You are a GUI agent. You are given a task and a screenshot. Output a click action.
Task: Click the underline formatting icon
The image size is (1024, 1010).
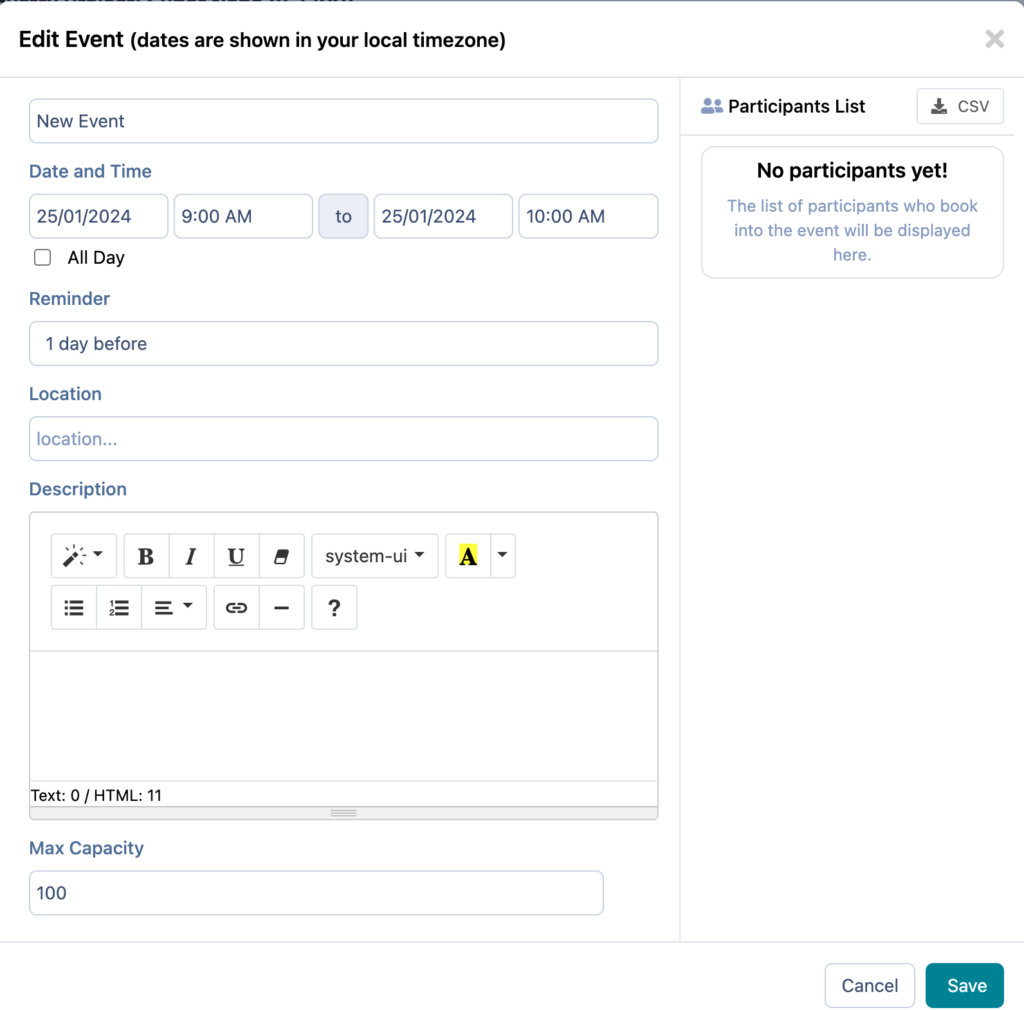click(x=236, y=556)
